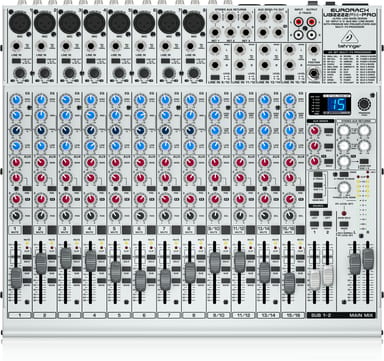Click the EURORACK model name text
384x361 pixels.
pos(350,10)
